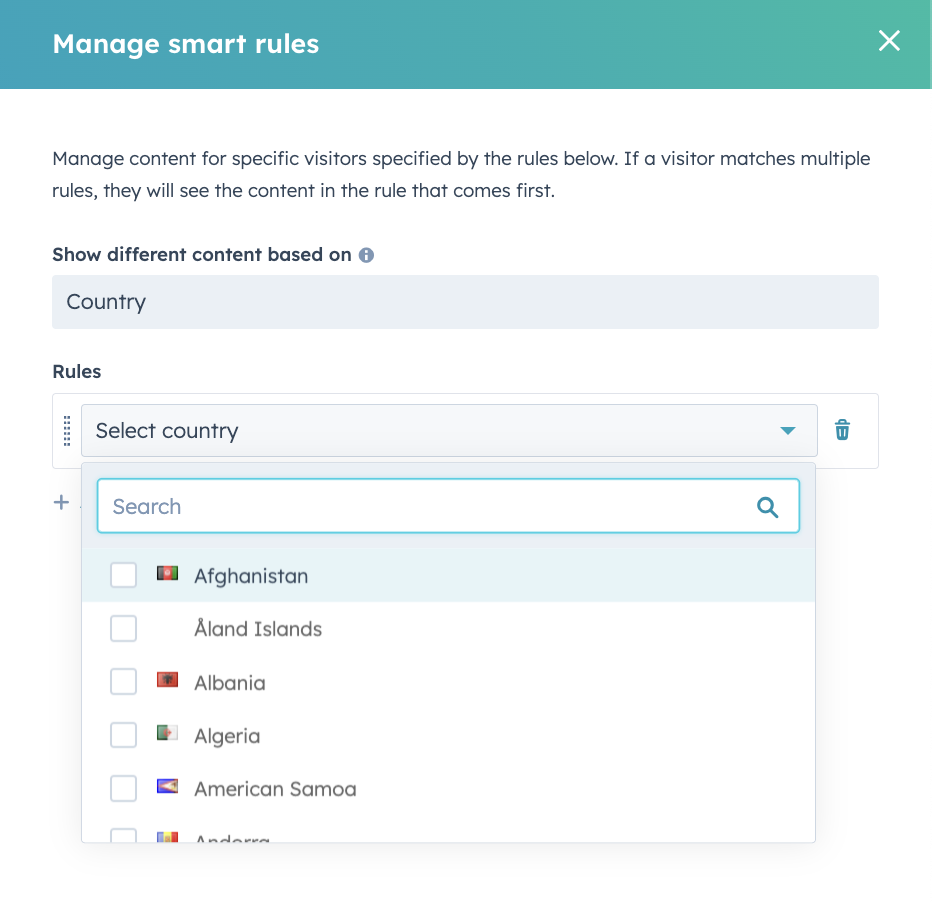Close the Manage smart rules dialog
Screen dimensions: 932x902
[888, 41]
